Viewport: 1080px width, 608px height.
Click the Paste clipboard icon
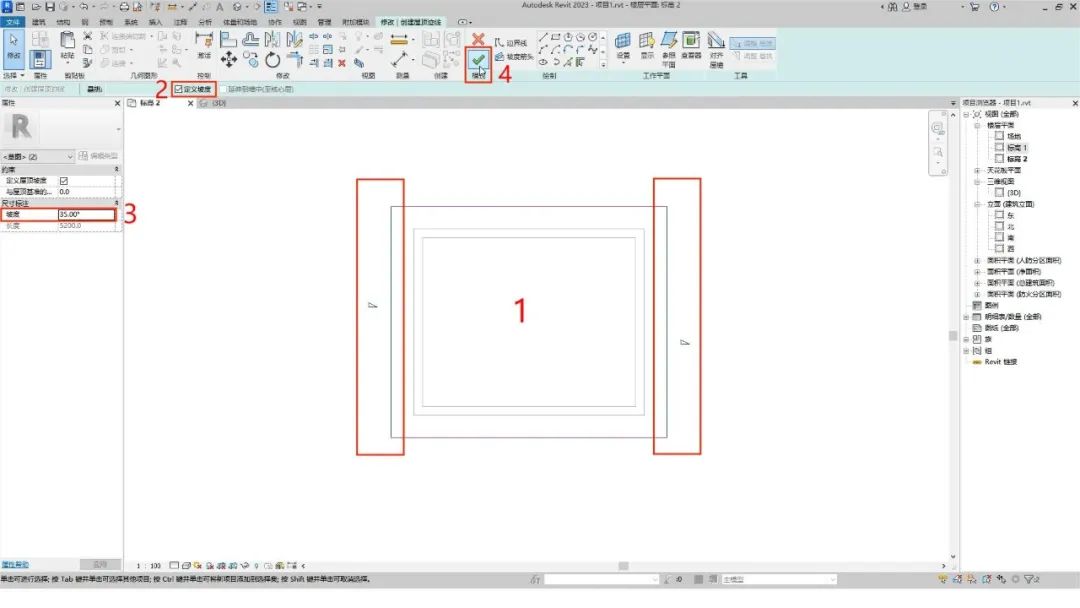point(67,41)
